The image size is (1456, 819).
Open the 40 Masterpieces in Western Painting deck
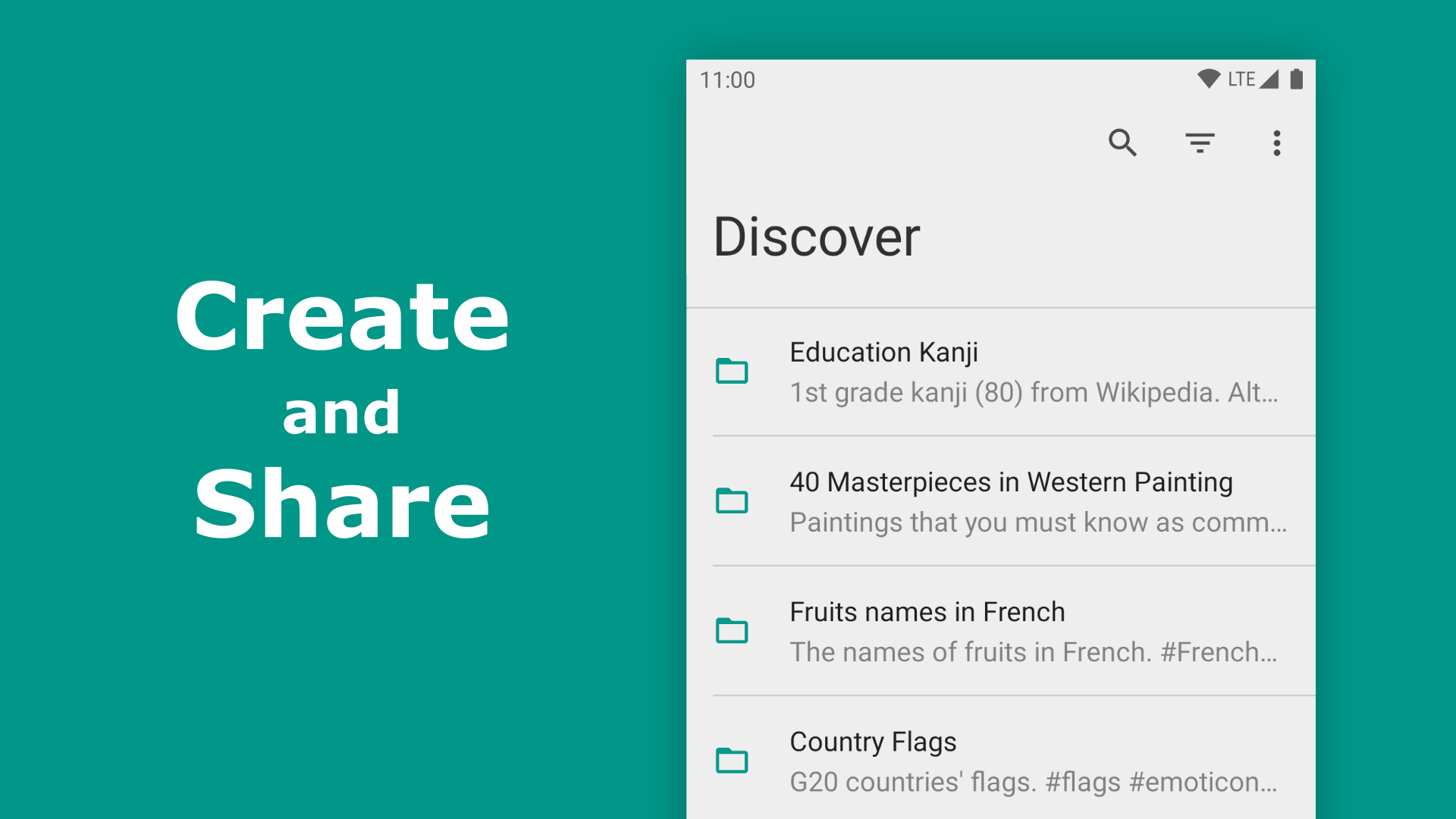tap(1012, 482)
